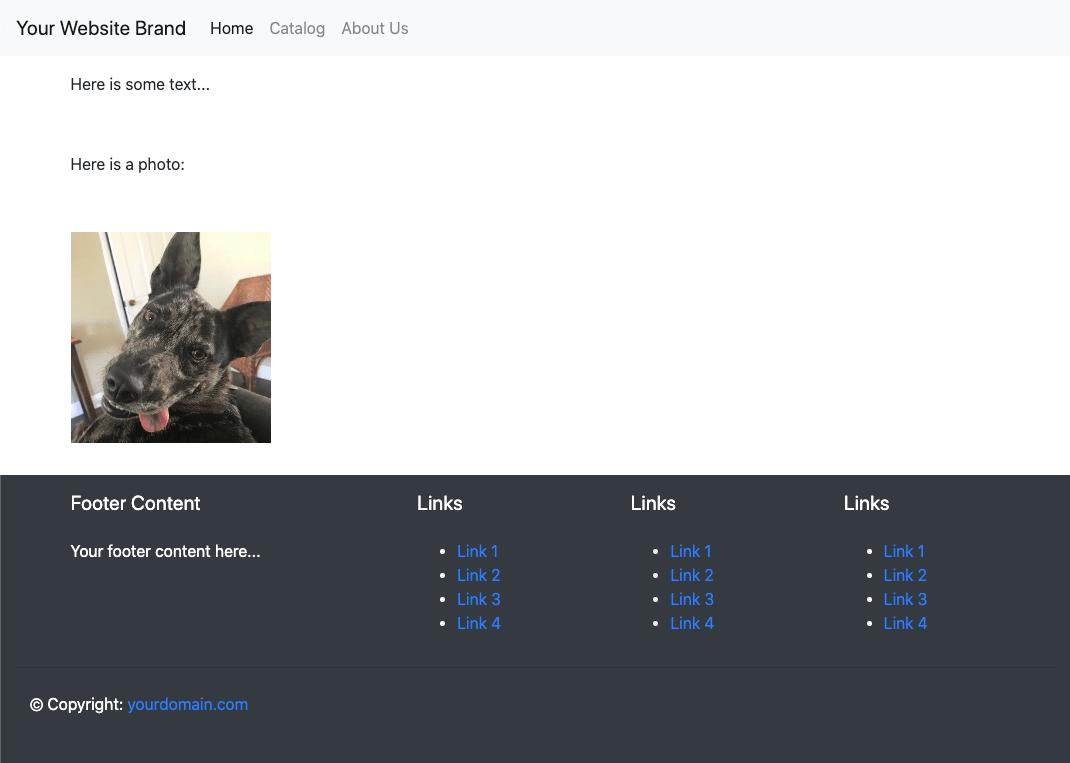Open the About Us nav link

pyautogui.click(x=374, y=28)
